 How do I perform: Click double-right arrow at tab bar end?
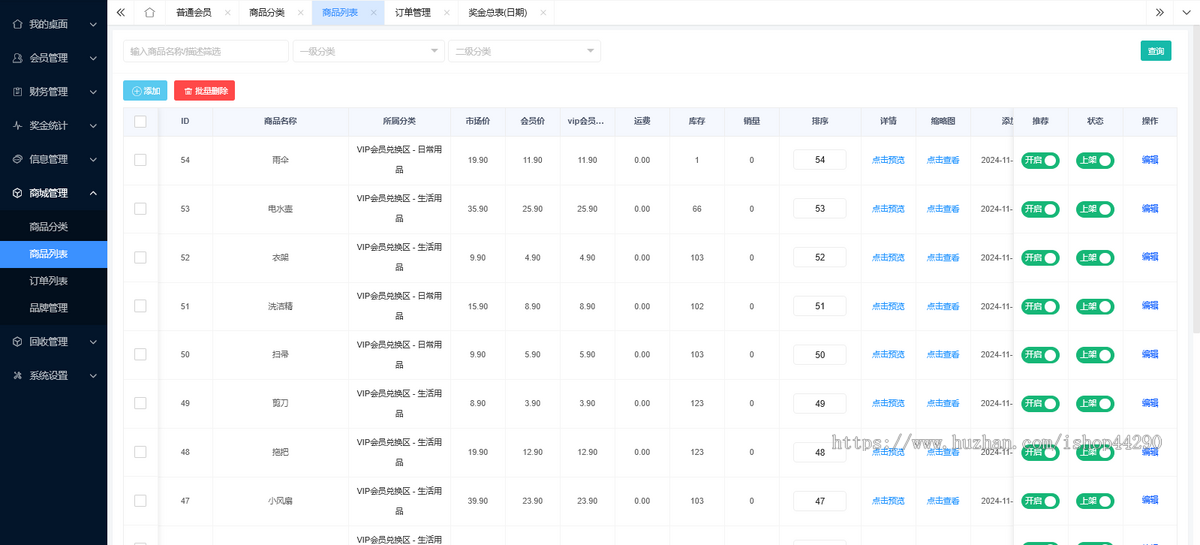1159,12
